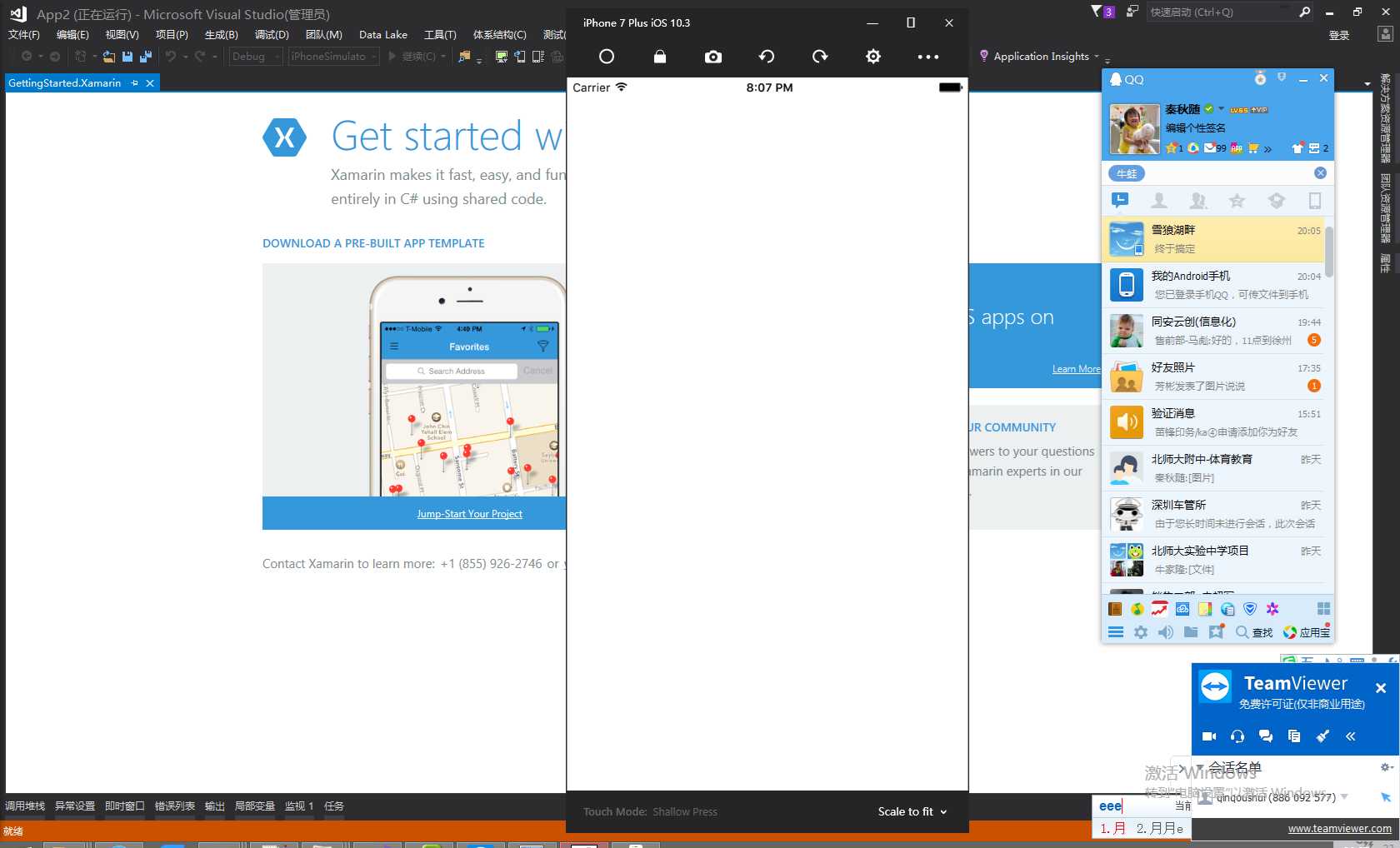Clear the QQ search tag 牛蛙
This screenshot has width=1400, height=848.
click(1320, 173)
